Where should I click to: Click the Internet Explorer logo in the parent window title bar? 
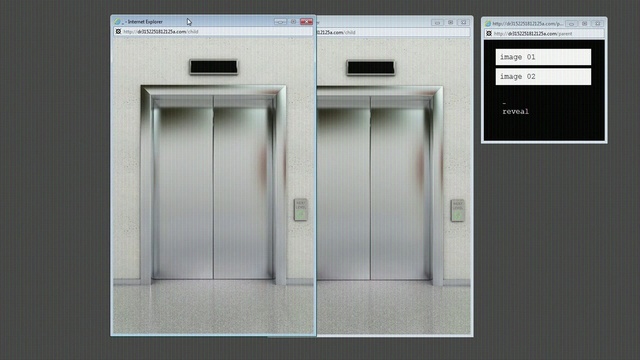(x=488, y=24)
